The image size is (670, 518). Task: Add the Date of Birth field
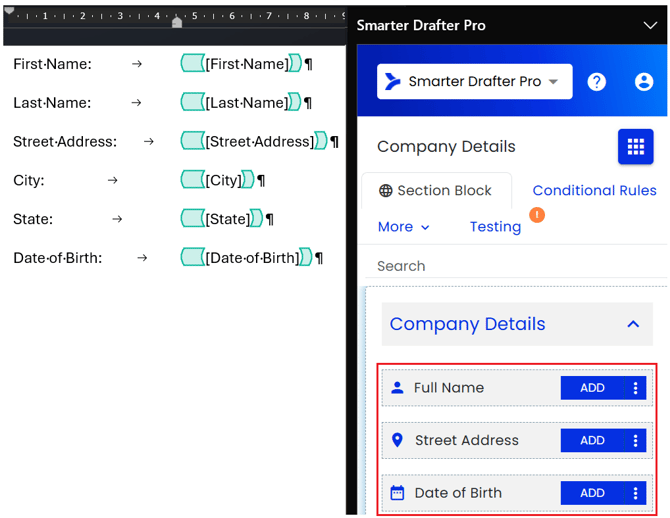(x=592, y=493)
